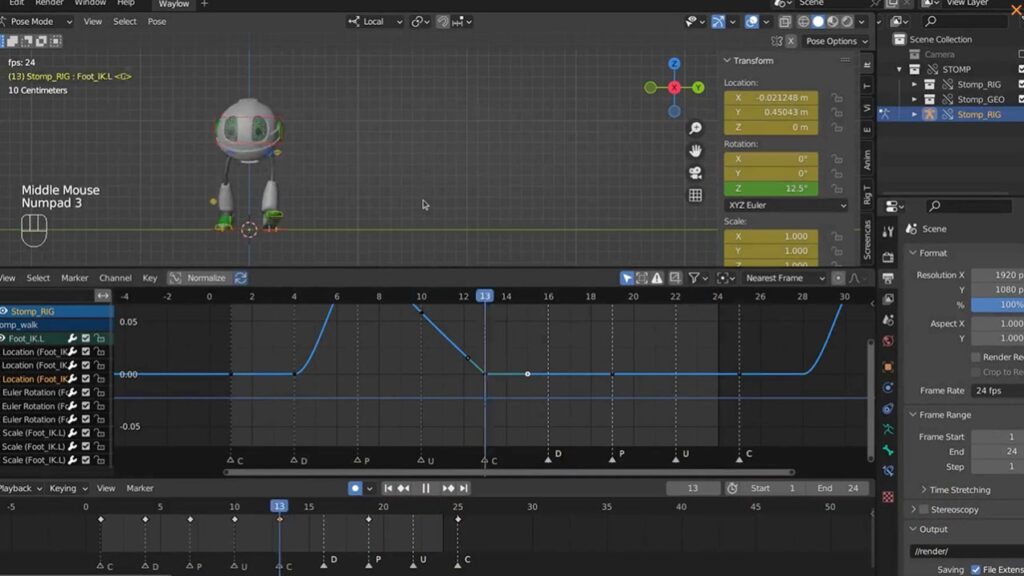Select Camera in the outliner
Viewport: 1024px width, 576px height.
(939, 54)
